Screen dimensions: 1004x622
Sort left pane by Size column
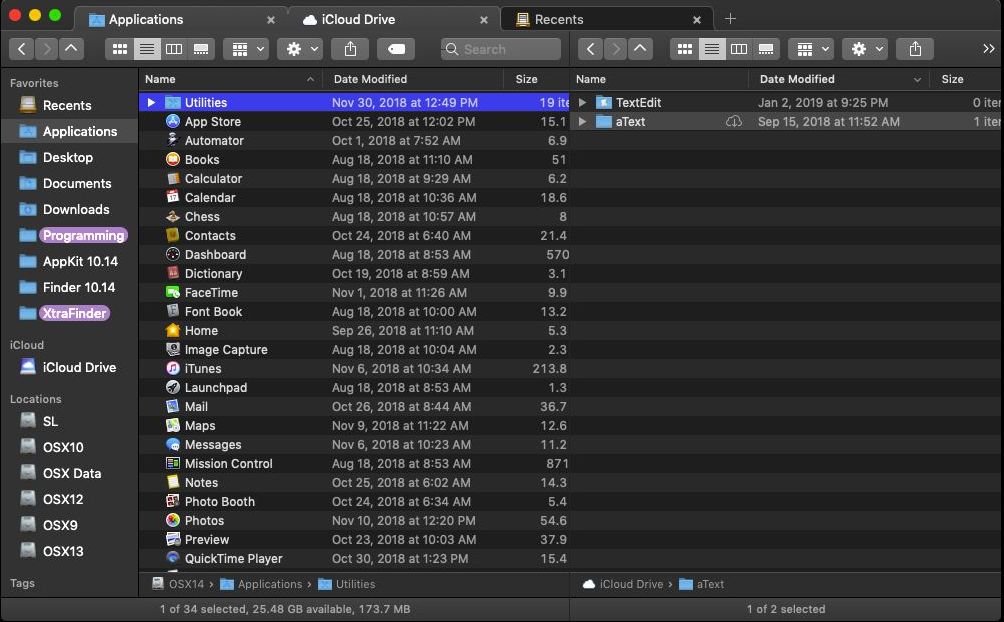click(537, 79)
